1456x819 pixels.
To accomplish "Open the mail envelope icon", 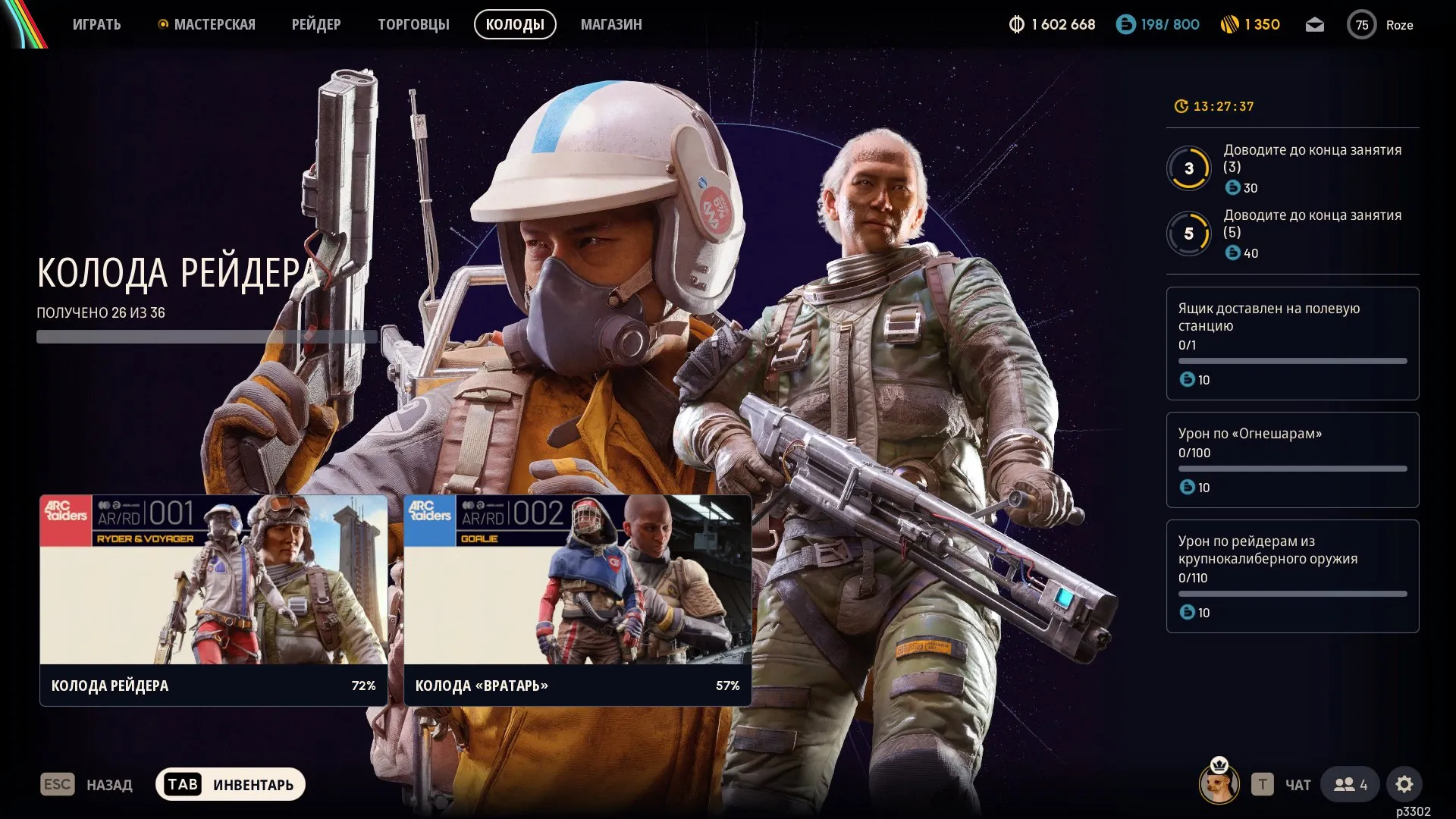I will click(x=1314, y=25).
